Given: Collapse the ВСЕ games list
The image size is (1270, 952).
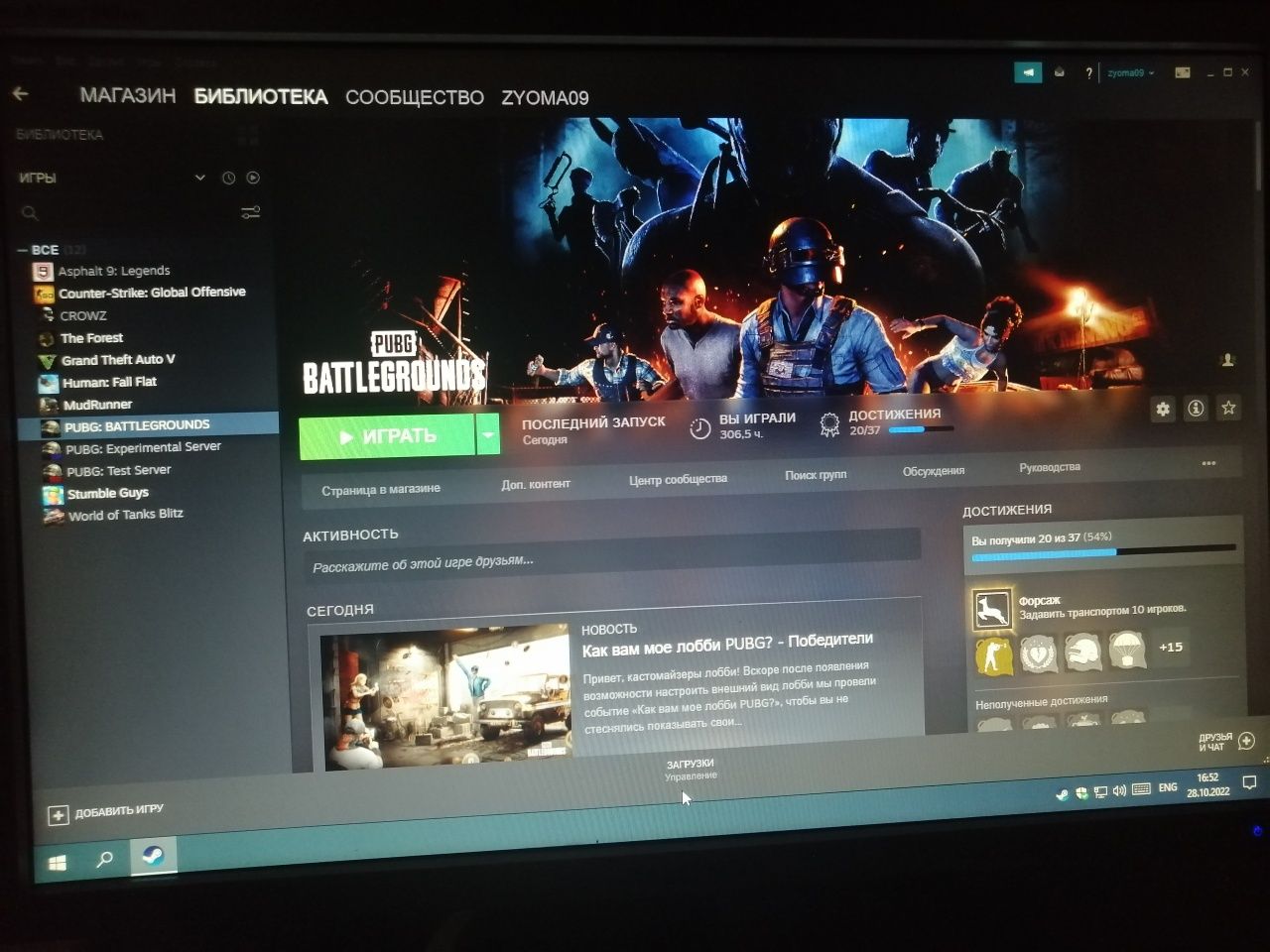Looking at the screenshot, I should coord(23,250).
